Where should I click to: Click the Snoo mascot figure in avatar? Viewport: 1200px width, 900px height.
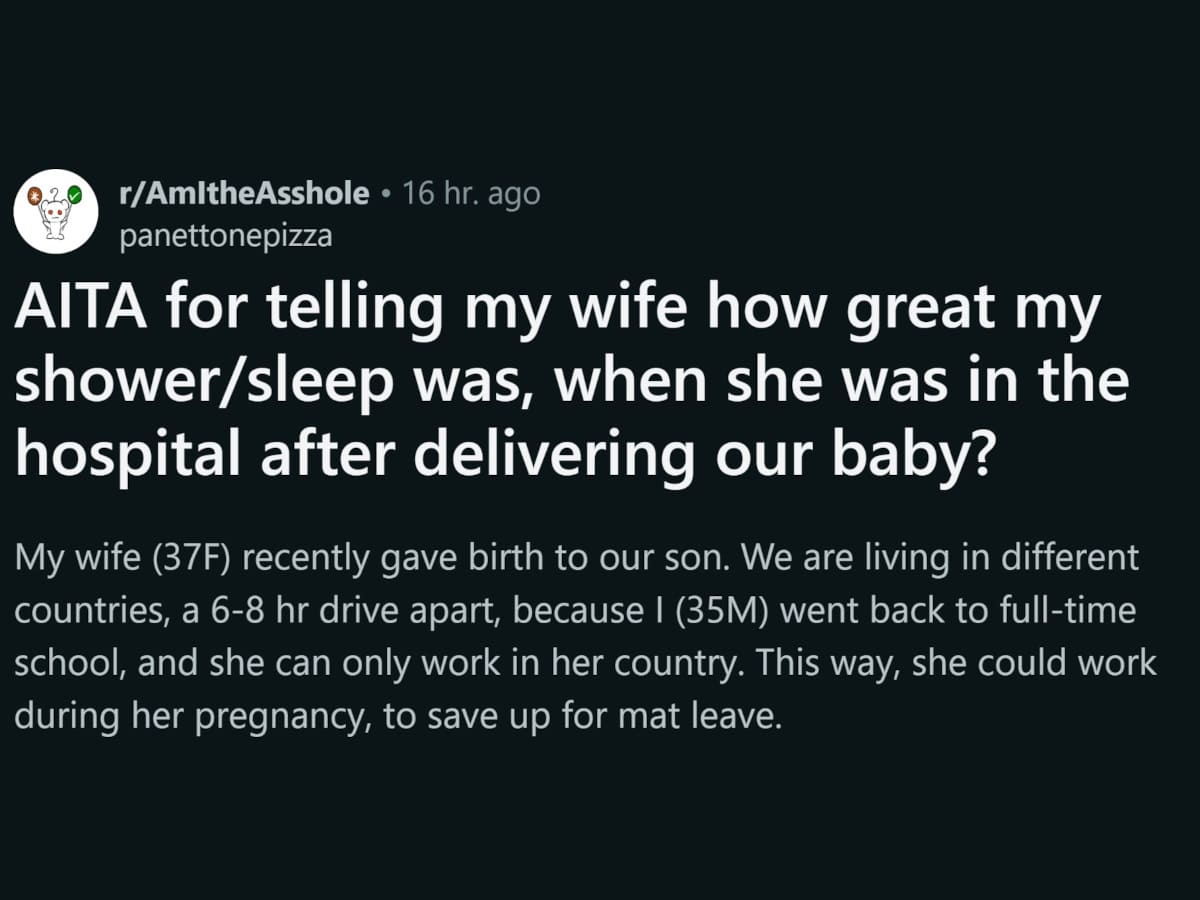(x=54, y=215)
